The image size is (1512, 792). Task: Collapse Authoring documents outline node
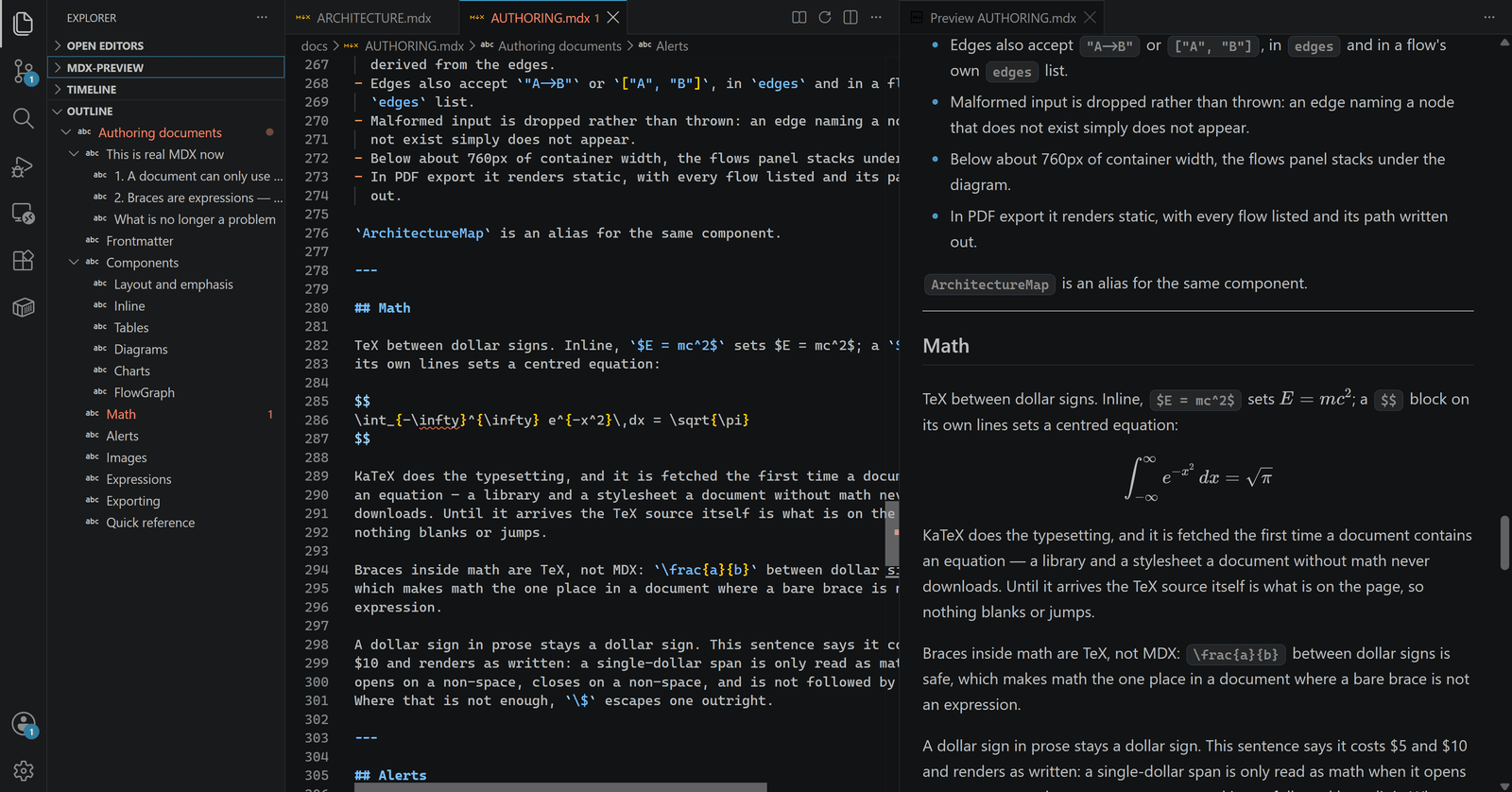(x=66, y=132)
